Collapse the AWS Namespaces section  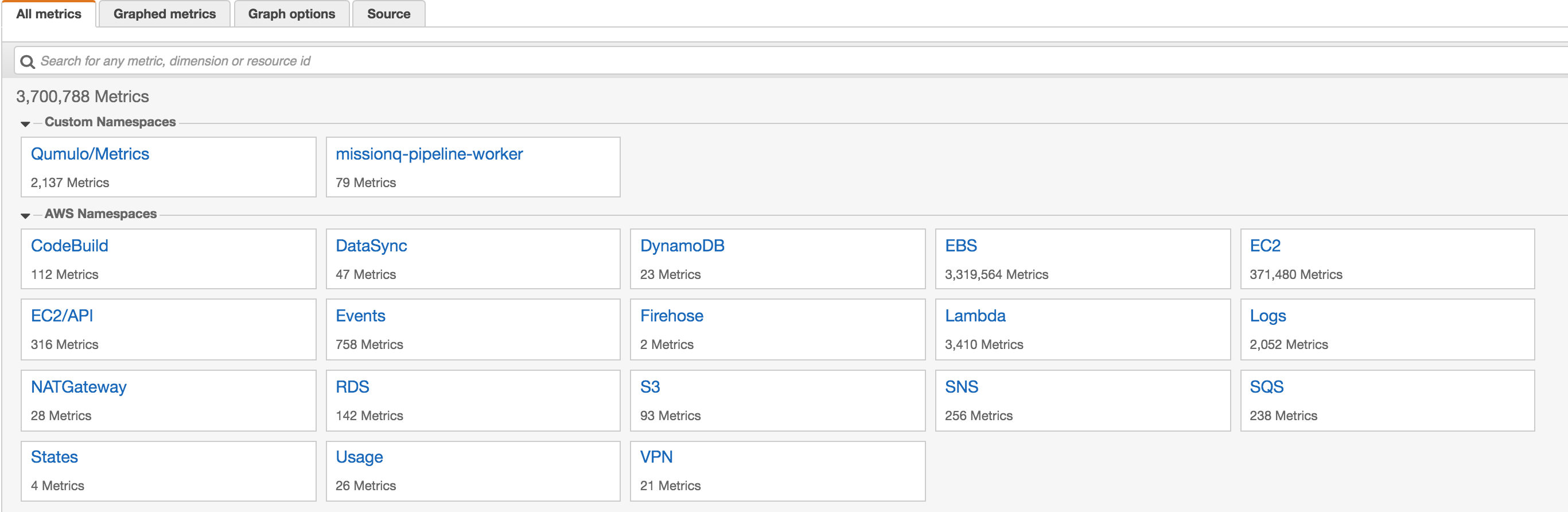coord(25,215)
